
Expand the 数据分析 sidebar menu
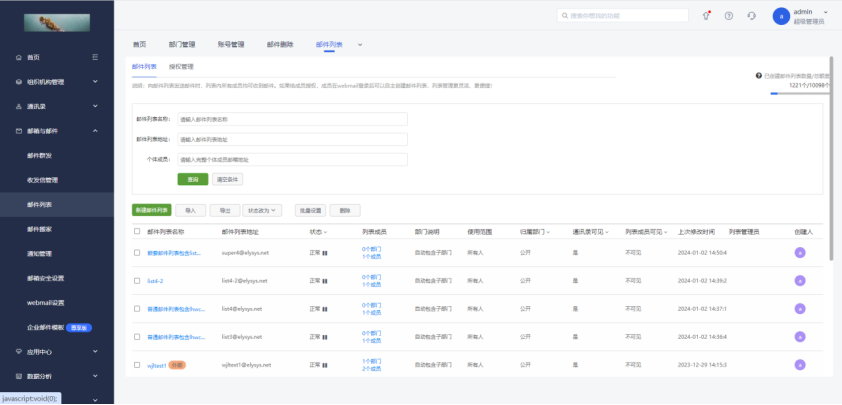pos(95,376)
